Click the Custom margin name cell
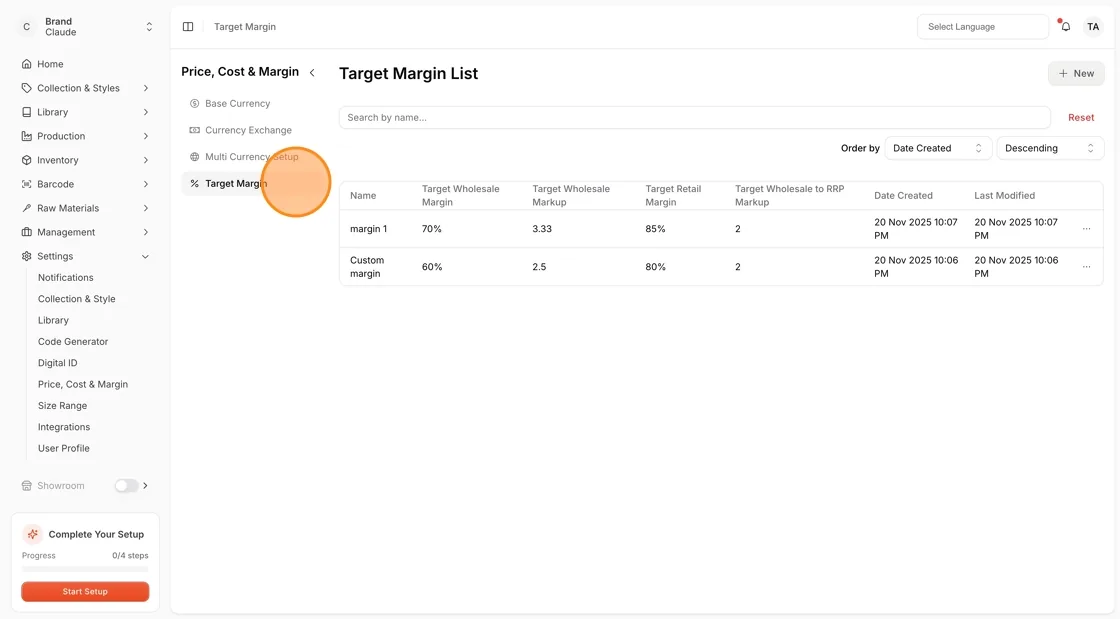This screenshot has width=1120, height=619. [367, 267]
